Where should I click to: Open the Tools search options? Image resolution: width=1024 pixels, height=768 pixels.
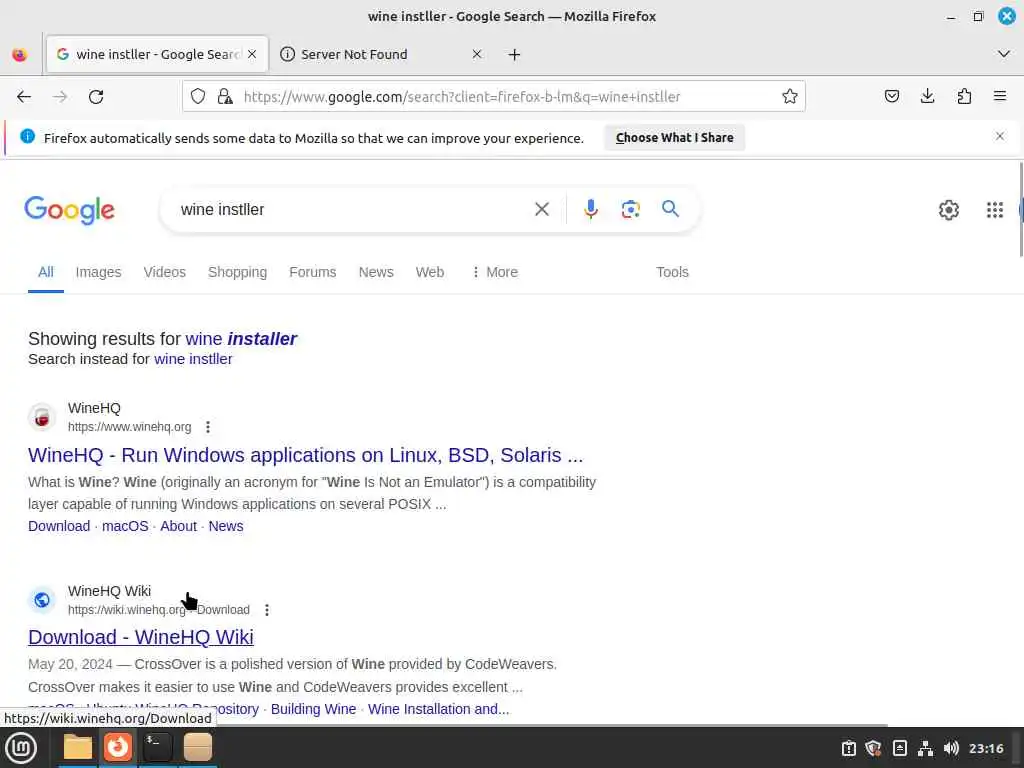click(672, 272)
